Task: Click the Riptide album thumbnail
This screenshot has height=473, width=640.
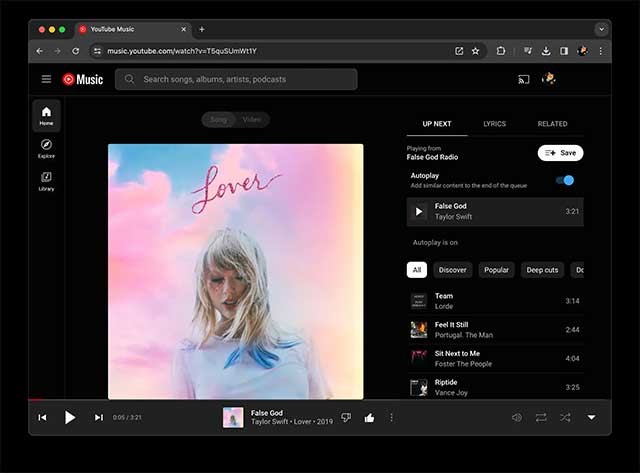Action: click(x=419, y=387)
